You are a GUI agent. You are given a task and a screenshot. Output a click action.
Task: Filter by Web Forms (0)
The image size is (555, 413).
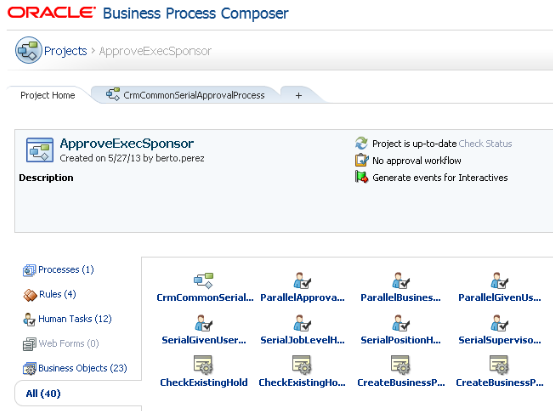point(69,343)
